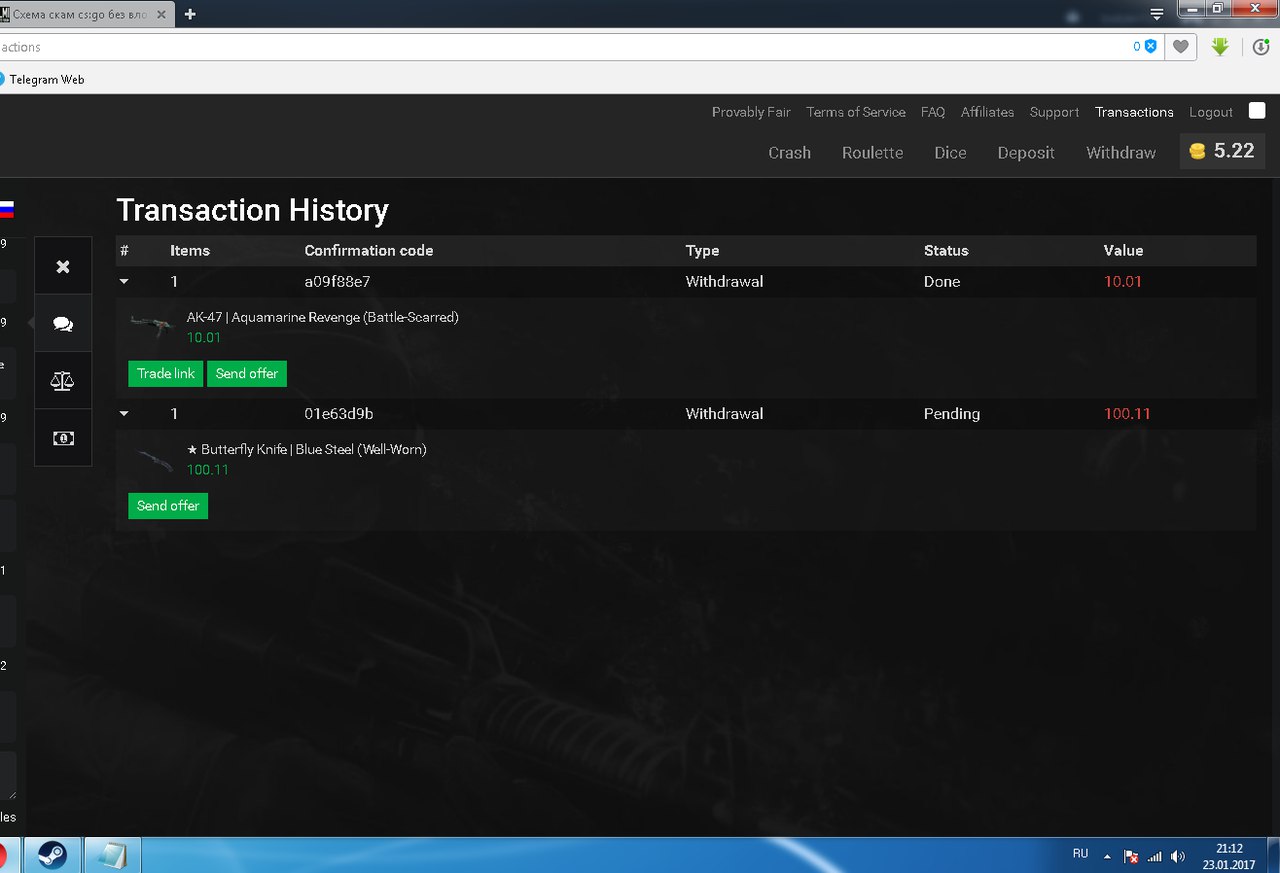Collapse the a09f88e7 withdrawal row
Image resolution: width=1280 pixels, height=873 pixels.
tap(124, 282)
